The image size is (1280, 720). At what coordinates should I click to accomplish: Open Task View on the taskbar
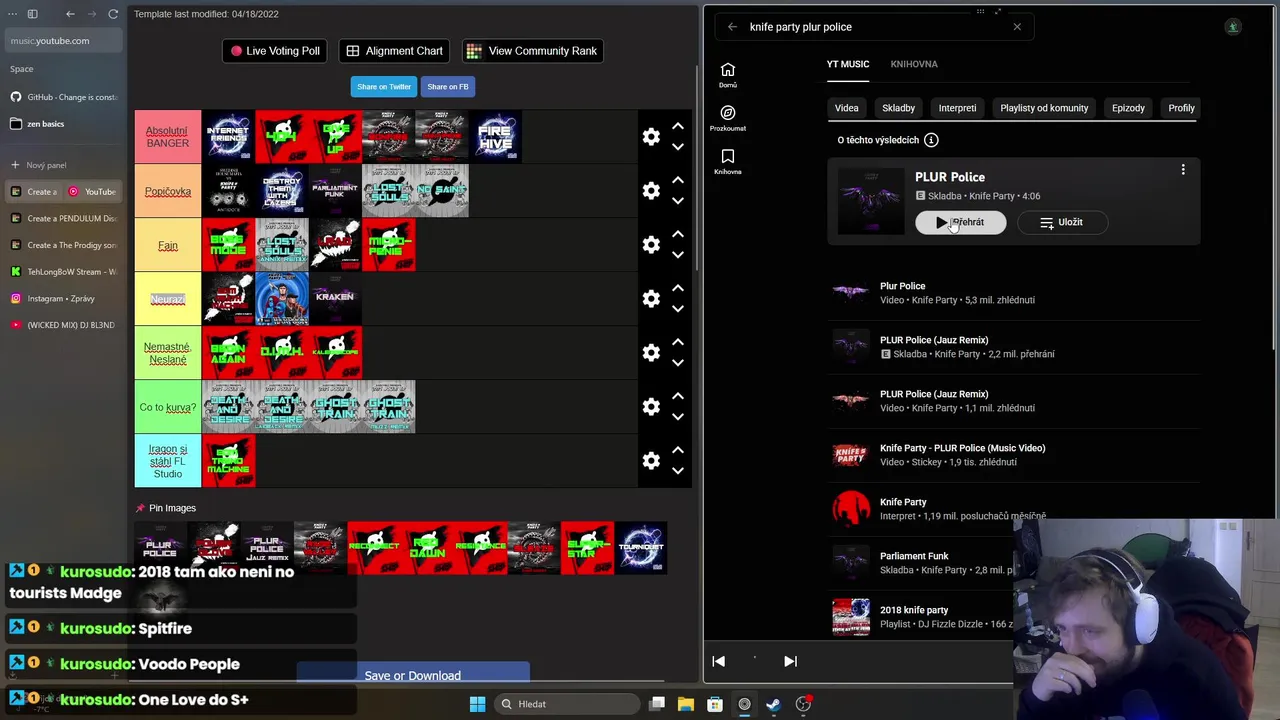point(657,704)
